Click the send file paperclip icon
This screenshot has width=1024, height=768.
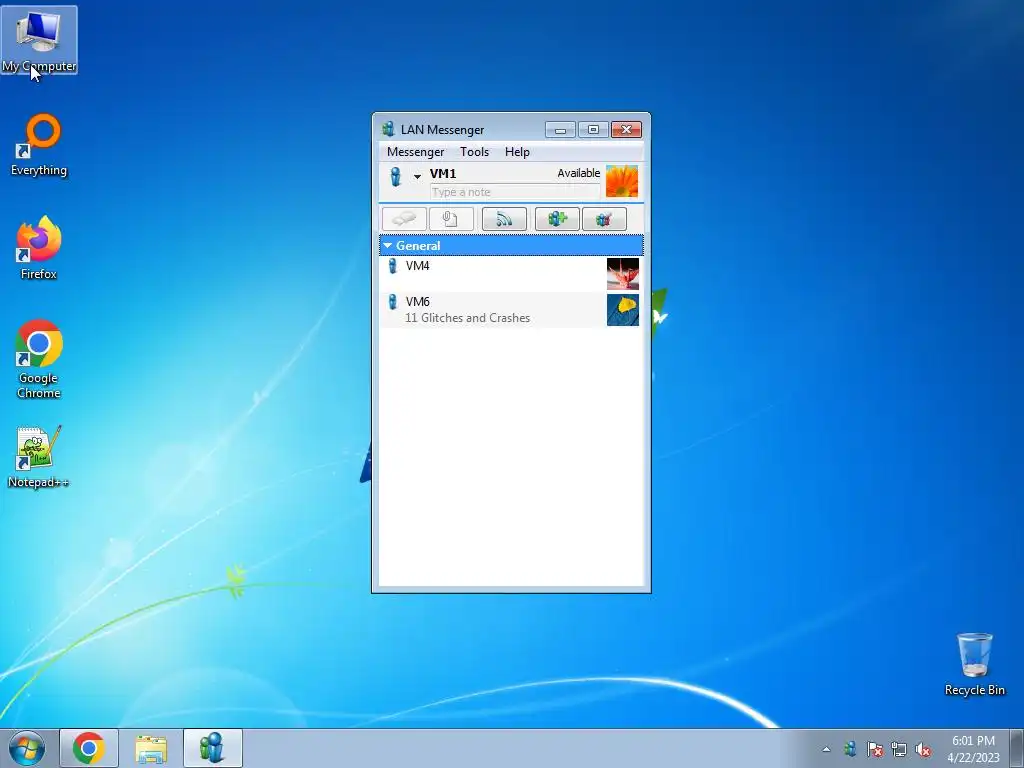[x=451, y=219]
